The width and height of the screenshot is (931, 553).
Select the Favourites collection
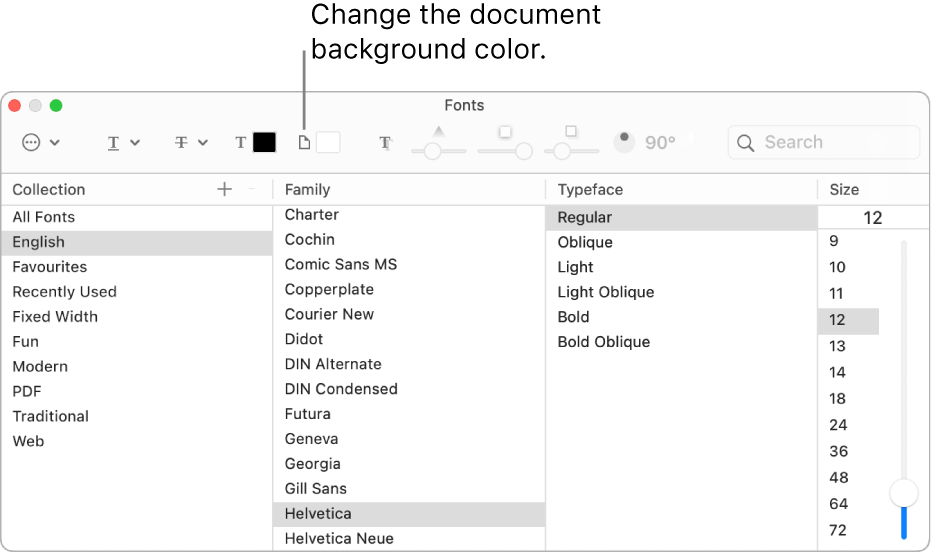point(50,267)
